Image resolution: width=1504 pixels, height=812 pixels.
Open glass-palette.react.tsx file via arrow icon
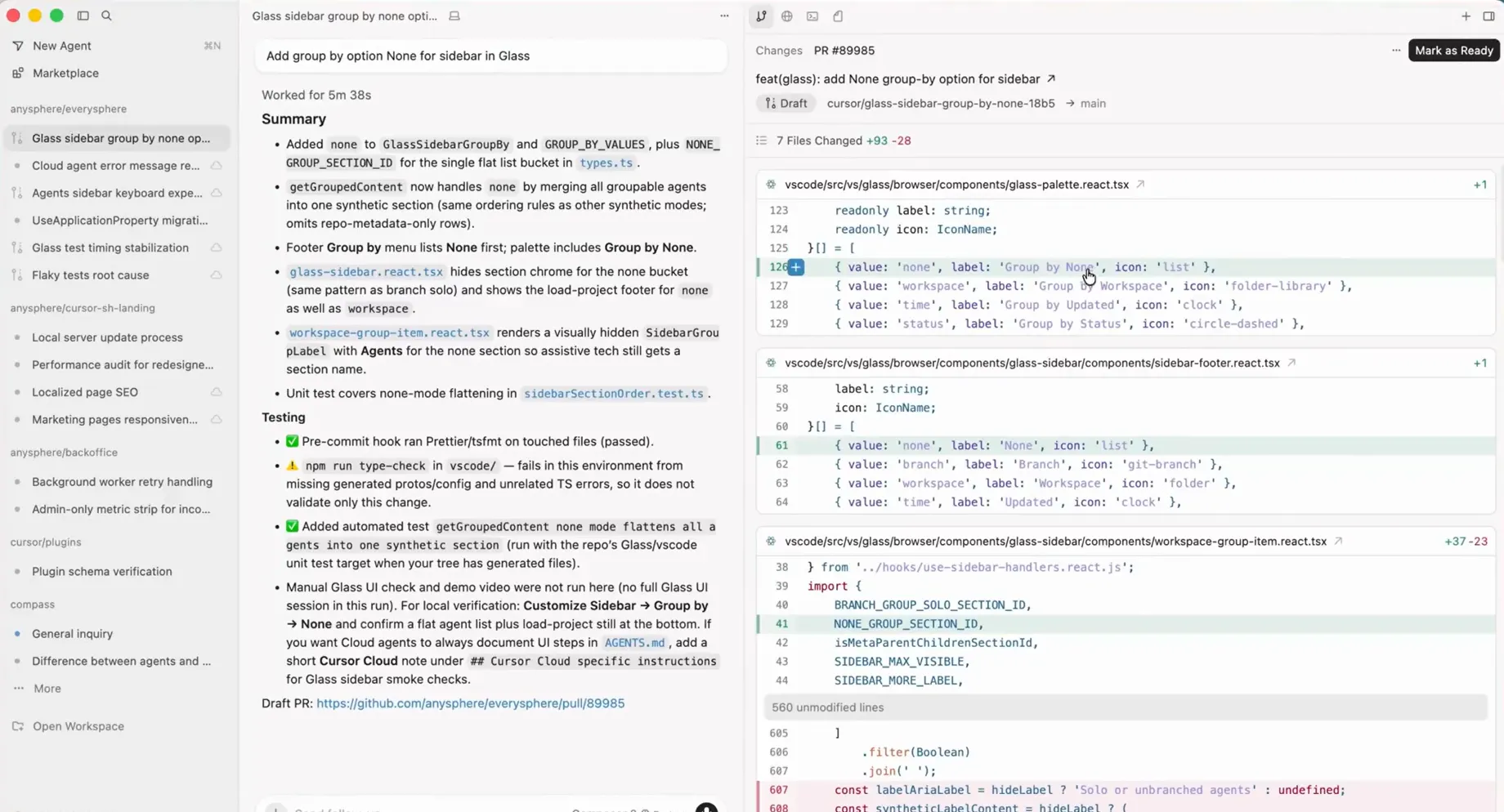click(1140, 185)
